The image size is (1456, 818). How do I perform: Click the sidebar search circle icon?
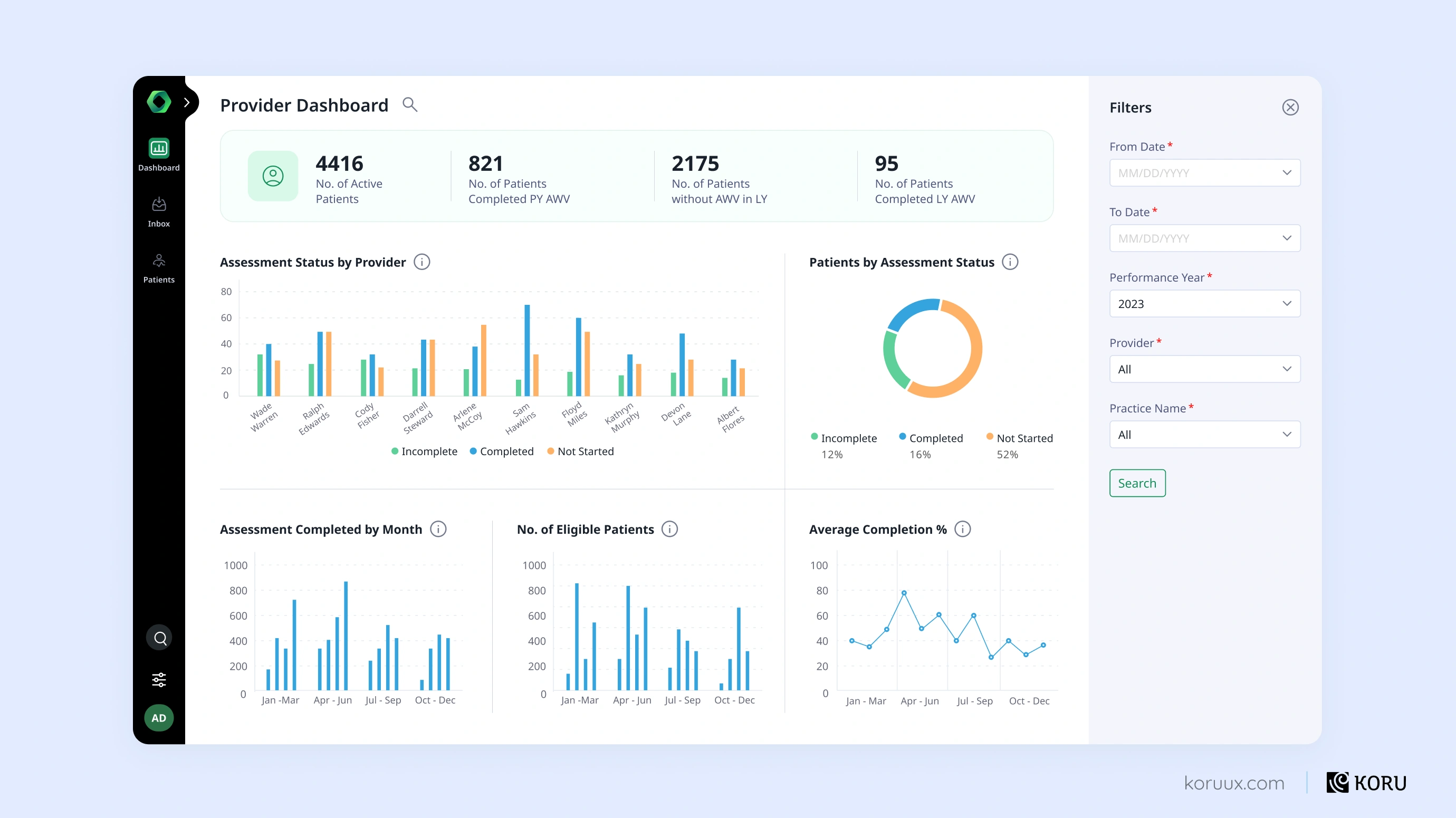(159, 638)
